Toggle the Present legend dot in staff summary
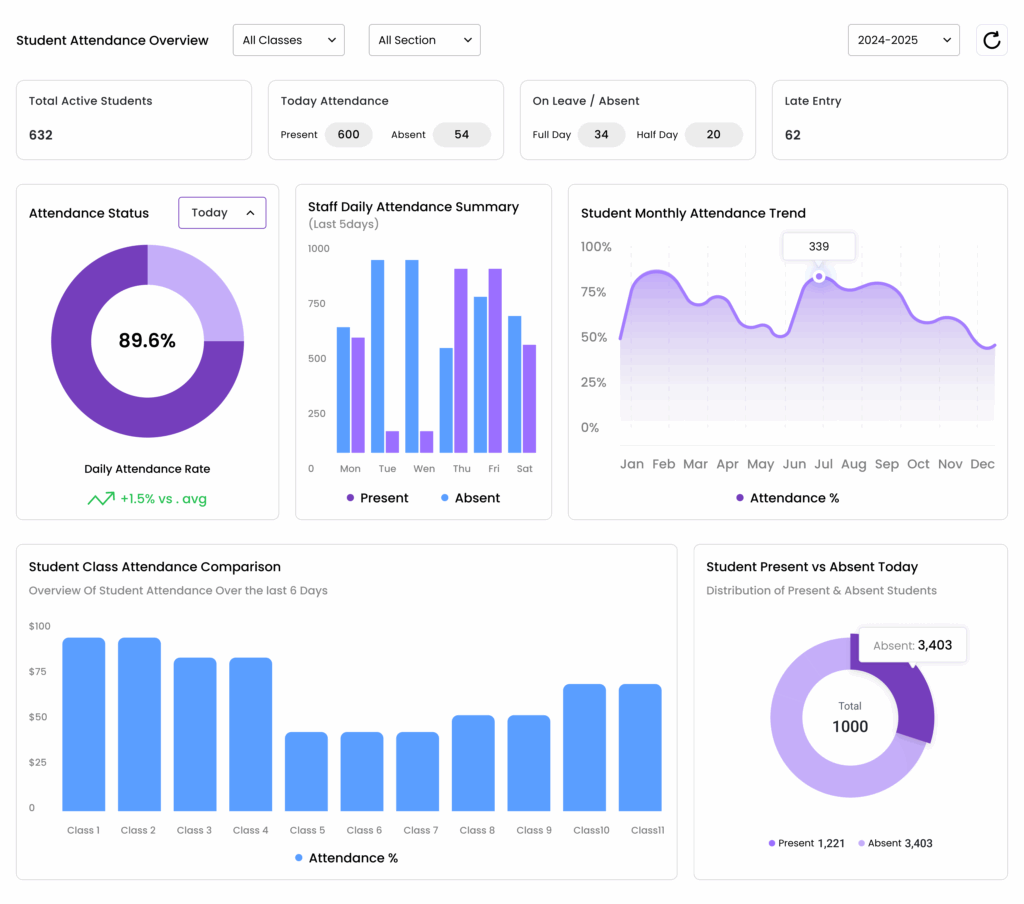Viewport: 1024px width, 904px height. click(x=351, y=498)
